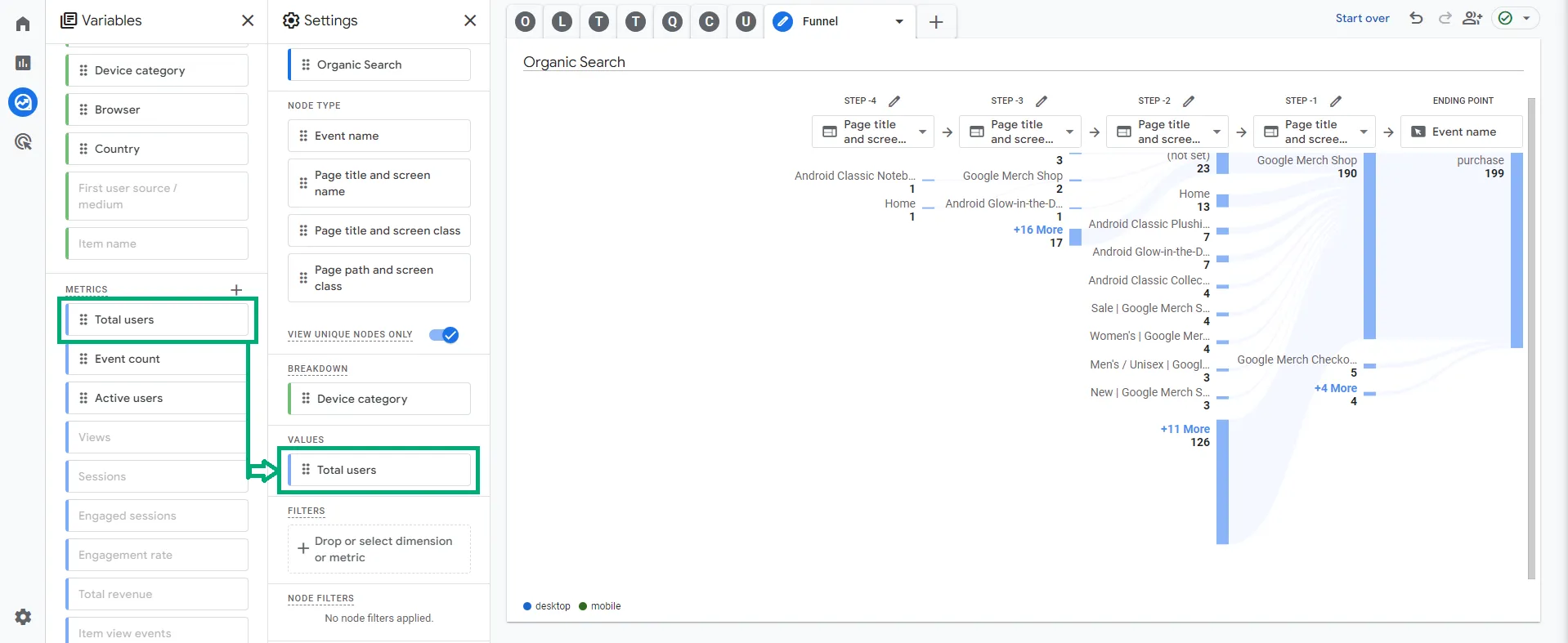1568x643 pixels.
Task: Click the Filters drop dimension or metric box
Action: click(379, 549)
